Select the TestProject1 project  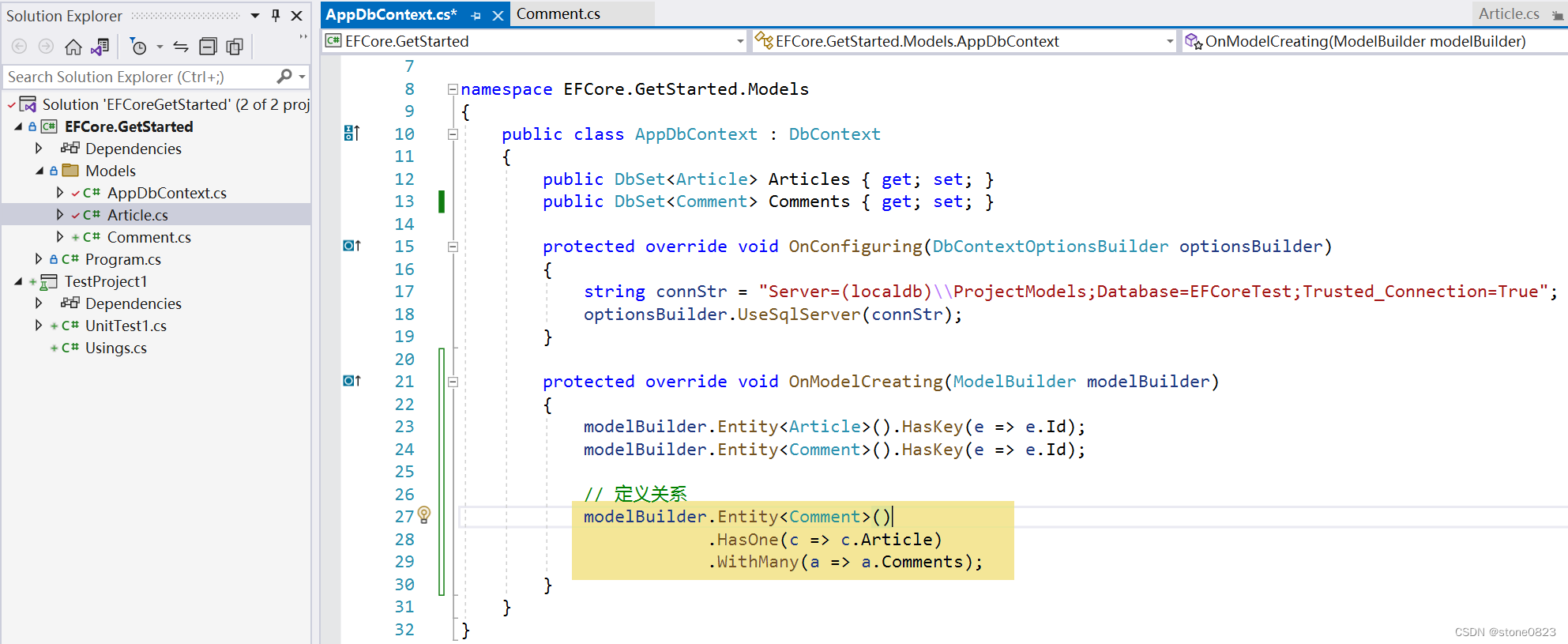pos(106,281)
